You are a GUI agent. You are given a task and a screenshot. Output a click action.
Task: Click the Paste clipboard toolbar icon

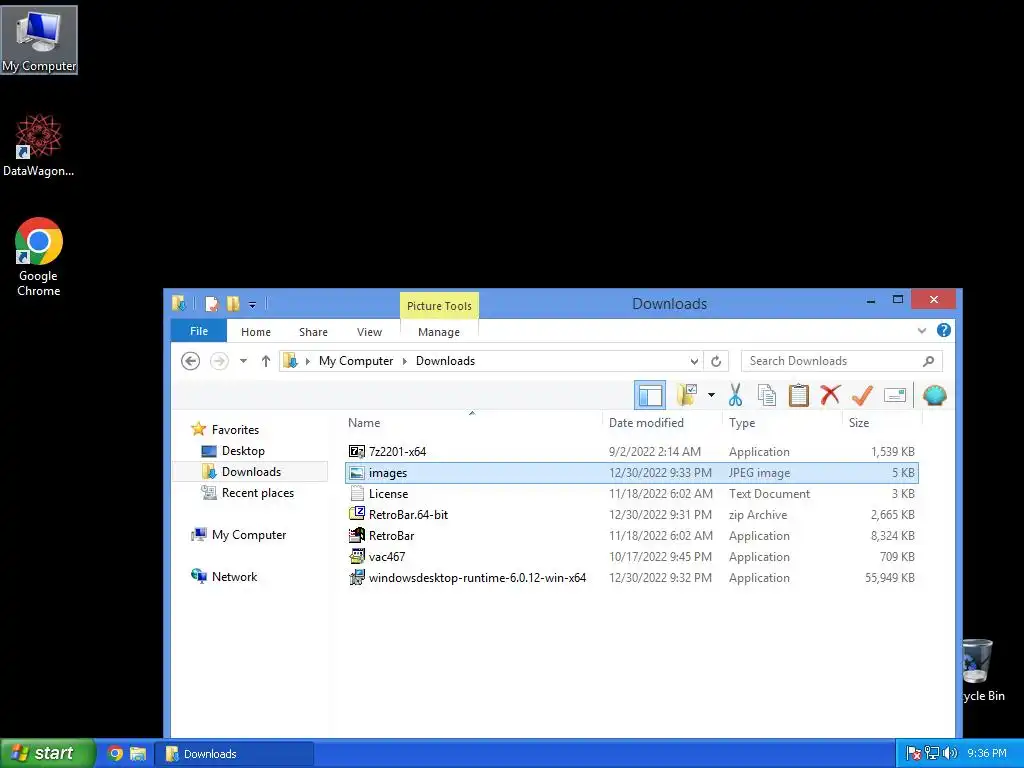point(798,395)
